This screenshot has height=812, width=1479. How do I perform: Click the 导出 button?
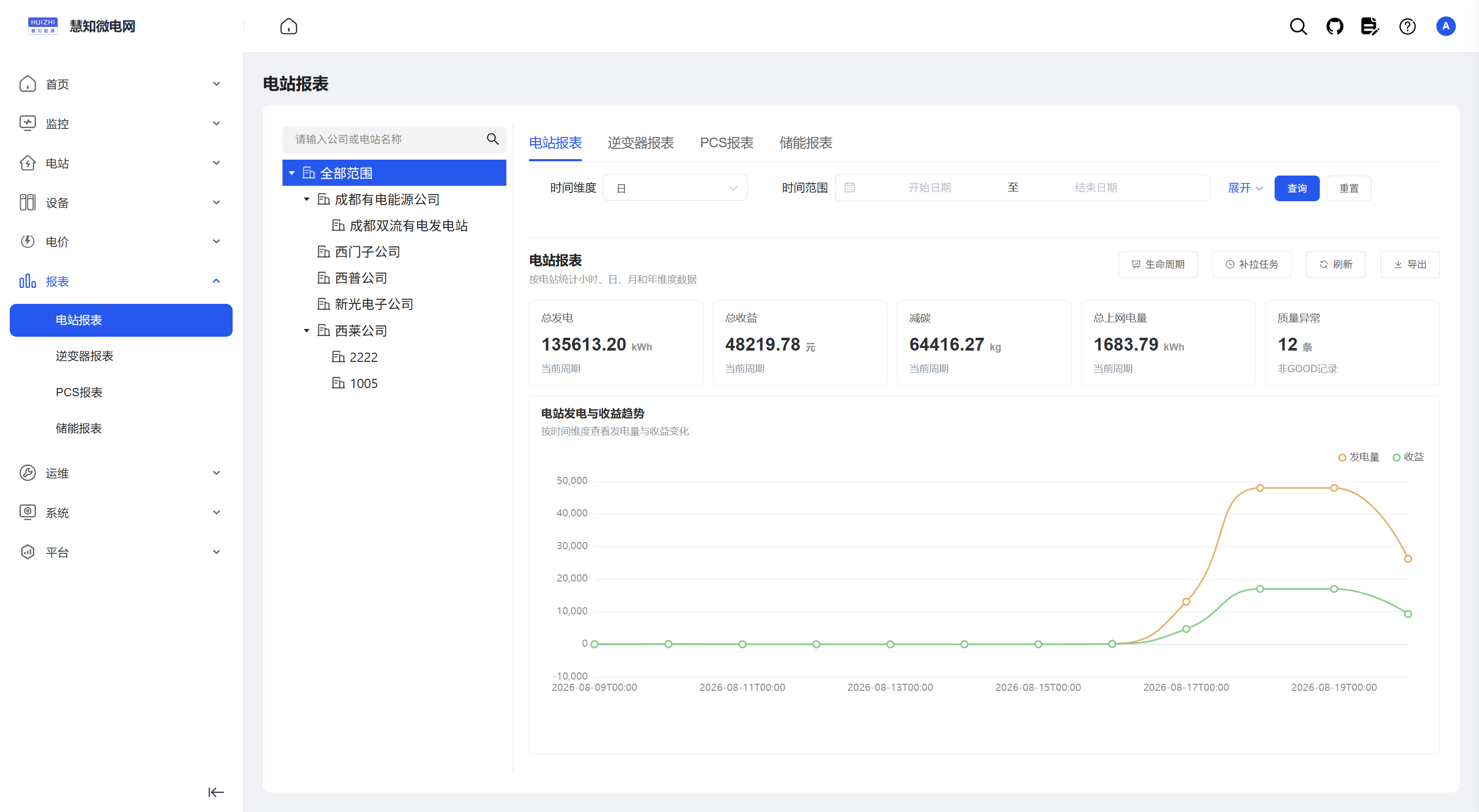coord(1410,264)
